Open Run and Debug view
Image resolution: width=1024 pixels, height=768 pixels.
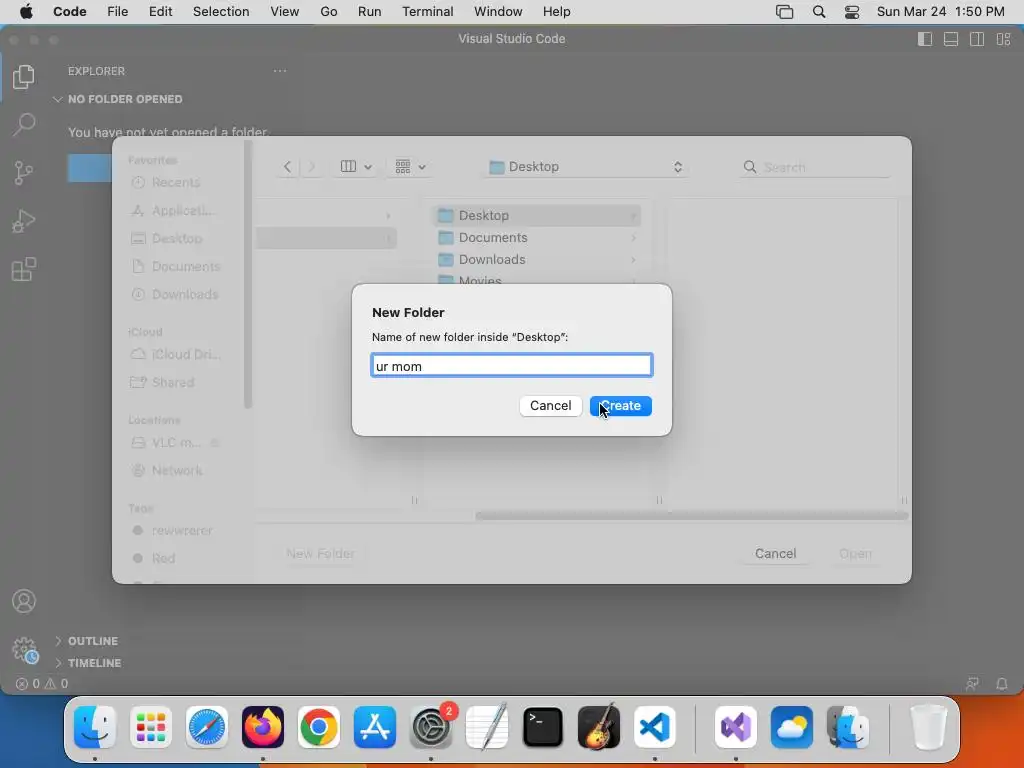tap(24, 221)
